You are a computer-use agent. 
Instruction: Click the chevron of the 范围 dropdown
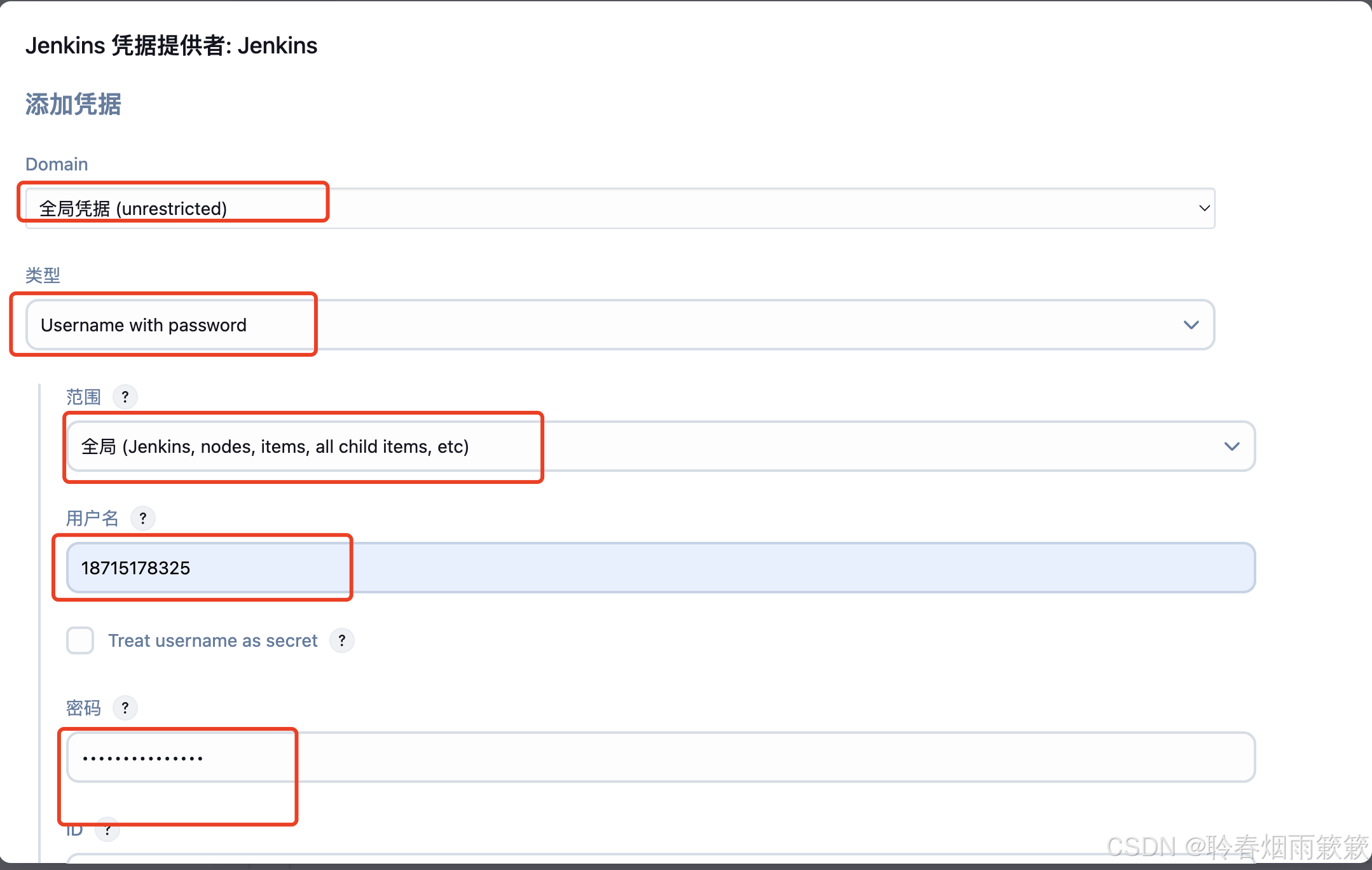click(x=1231, y=446)
